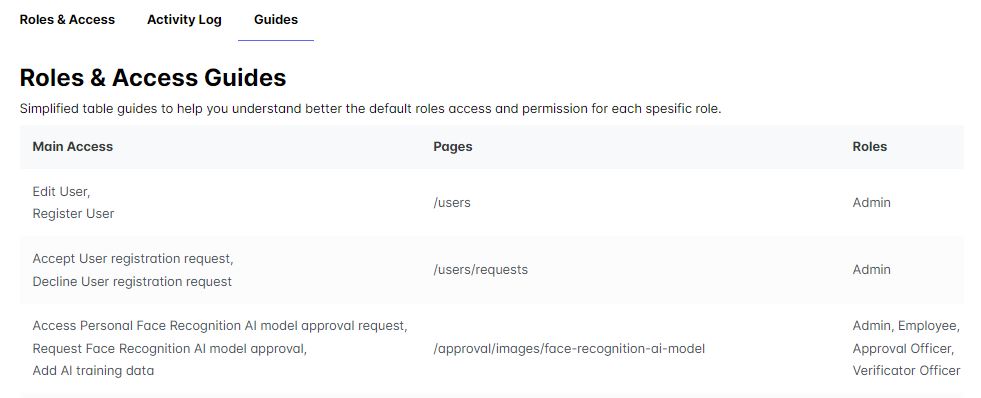This screenshot has width=981, height=398.
Task: Click the /approval/images/face-recognition-ai-model path
Action: tap(569, 349)
